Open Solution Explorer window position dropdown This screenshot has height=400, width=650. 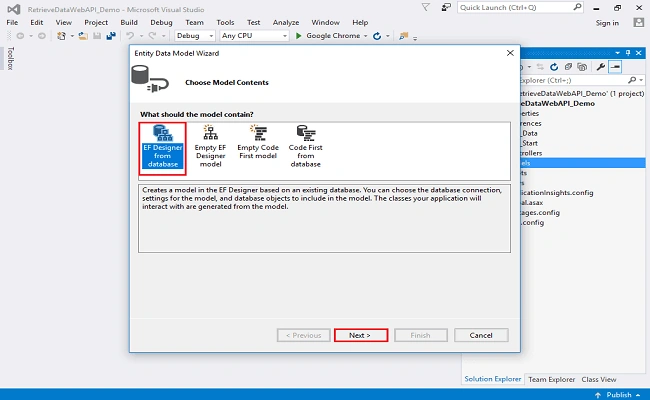pyautogui.click(x=617, y=53)
